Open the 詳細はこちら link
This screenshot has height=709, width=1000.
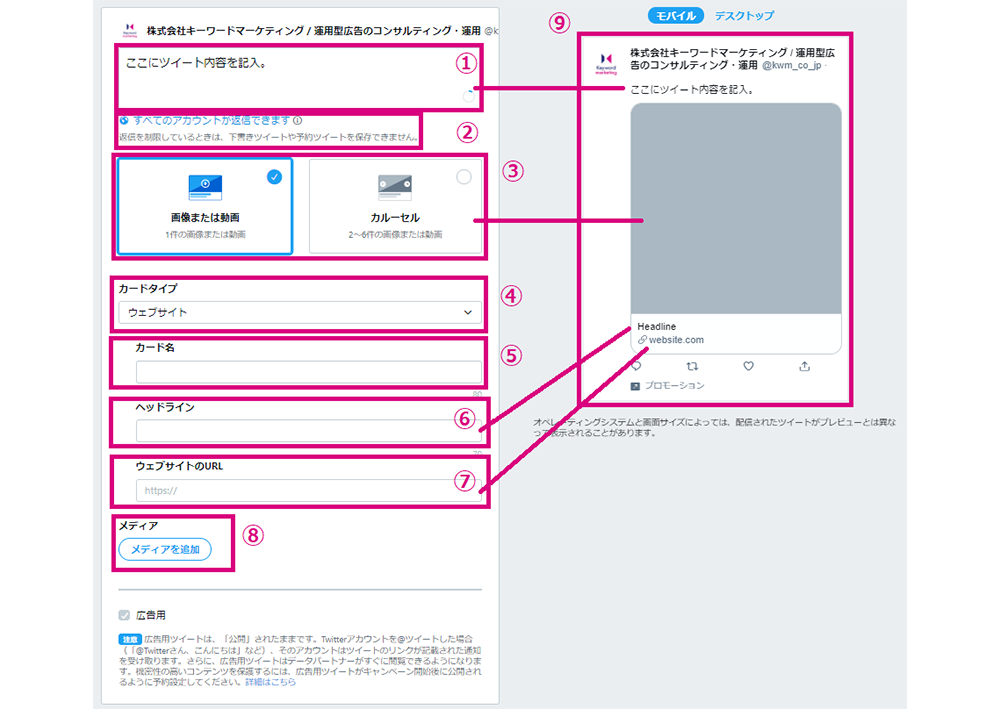tap(270, 682)
